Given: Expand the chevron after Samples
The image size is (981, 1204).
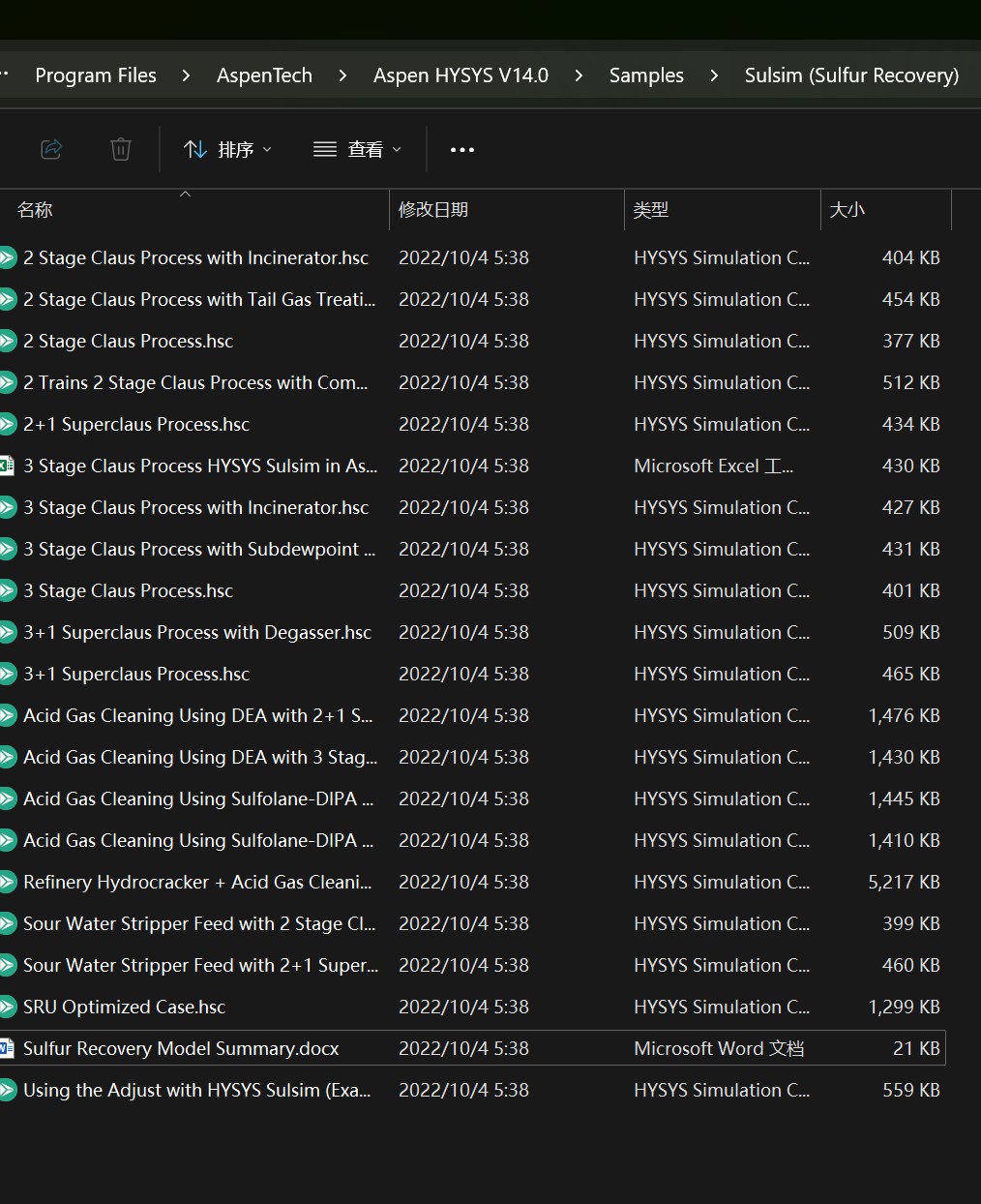Looking at the screenshot, I should click(x=714, y=75).
